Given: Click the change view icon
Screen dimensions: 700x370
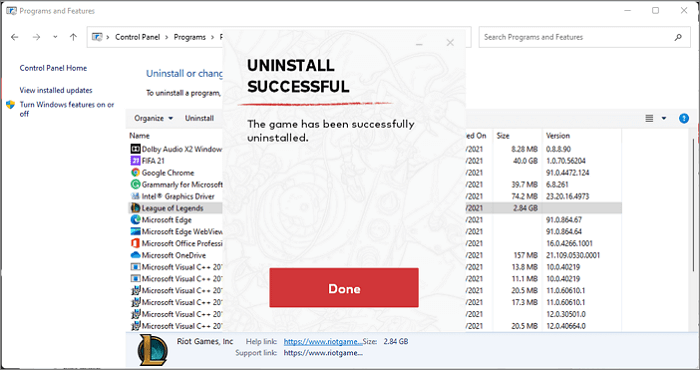Looking at the screenshot, I should [649, 118].
